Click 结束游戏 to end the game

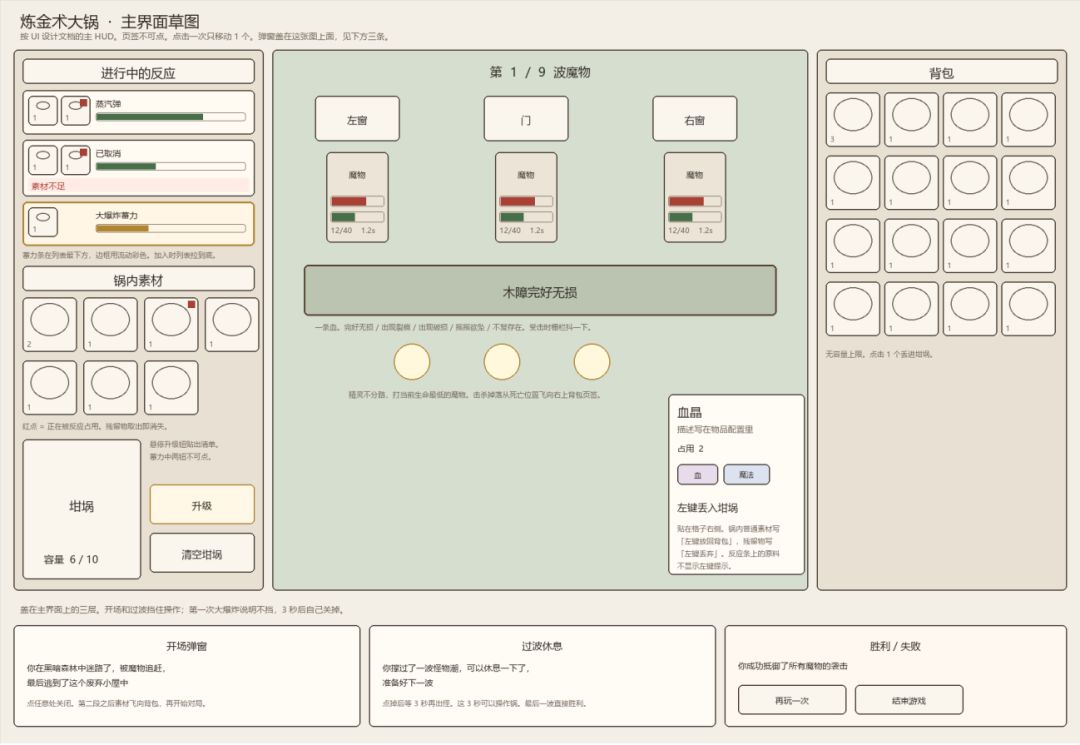tap(909, 700)
